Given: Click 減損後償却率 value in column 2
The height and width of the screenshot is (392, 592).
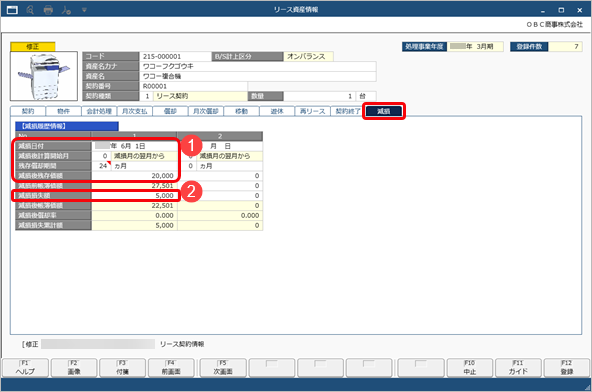Looking at the screenshot, I should 220,215.
